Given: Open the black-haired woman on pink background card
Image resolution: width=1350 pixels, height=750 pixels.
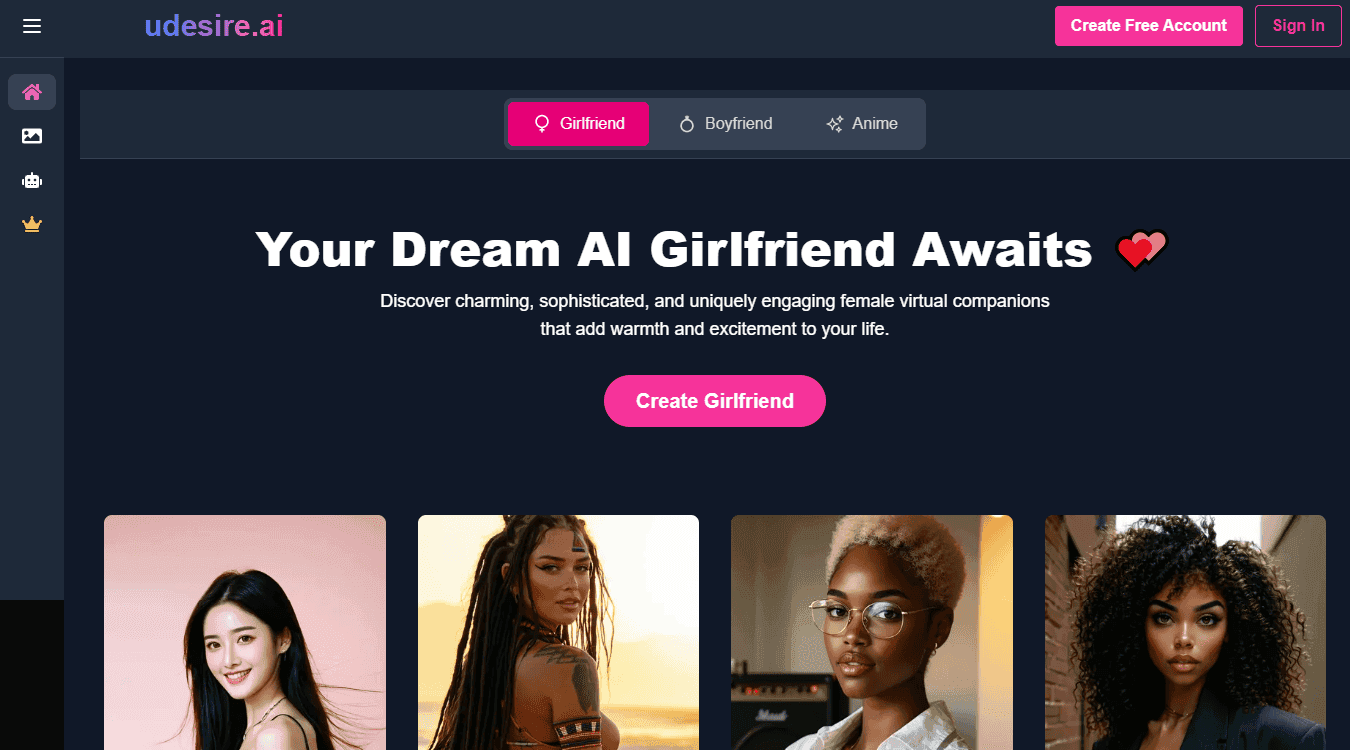Looking at the screenshot, I should [245, 632].
